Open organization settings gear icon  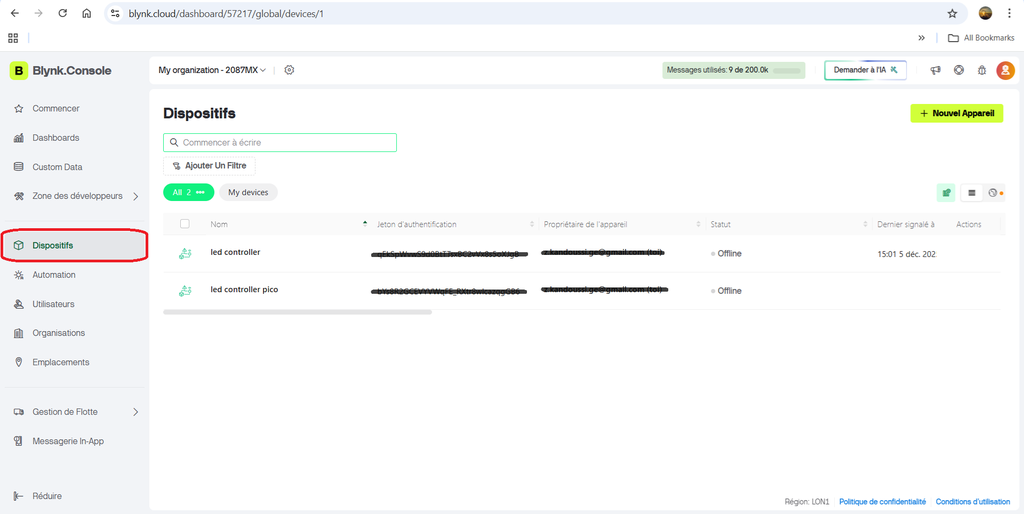pos(289,70)
